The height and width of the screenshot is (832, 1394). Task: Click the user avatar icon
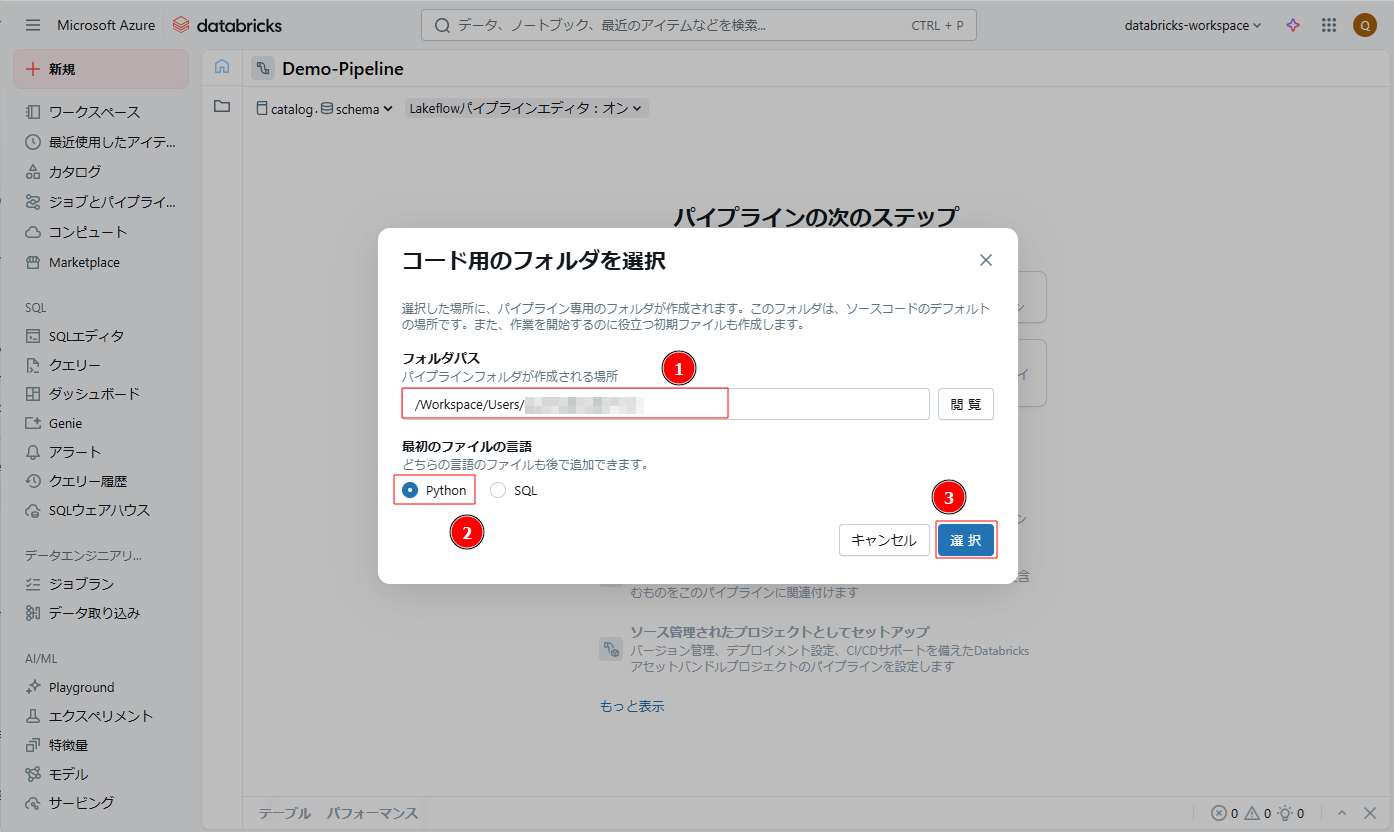1365,25
